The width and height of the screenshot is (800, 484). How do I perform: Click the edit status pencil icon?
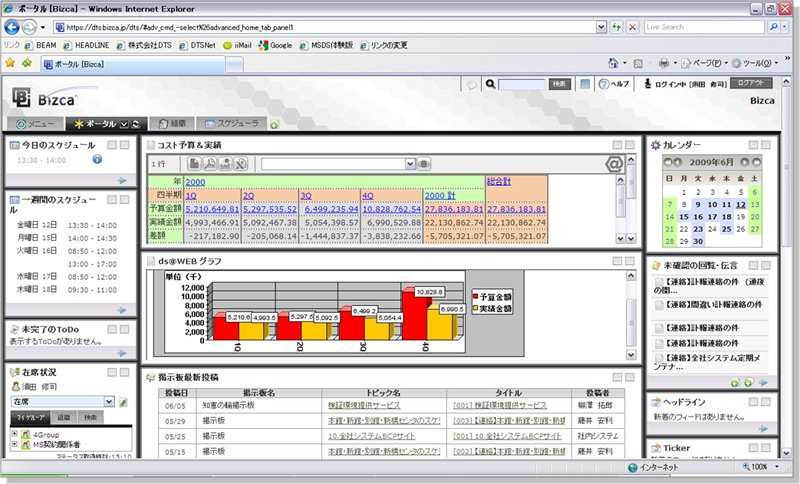click(123, 402)
